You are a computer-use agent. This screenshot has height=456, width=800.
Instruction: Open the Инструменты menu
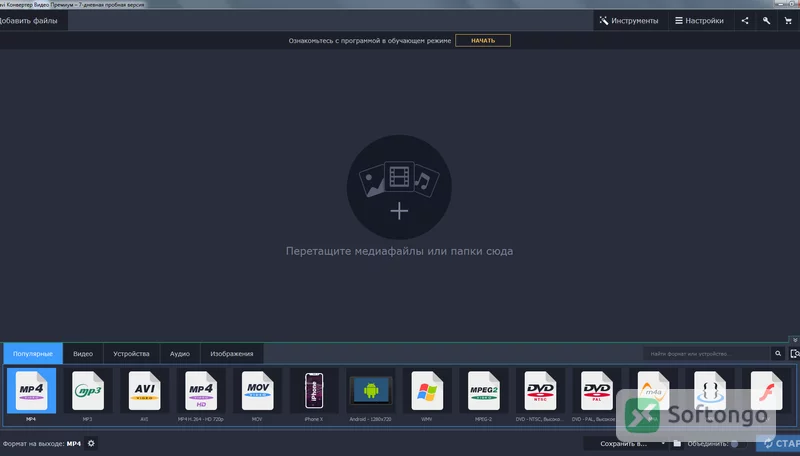[629, 21]
